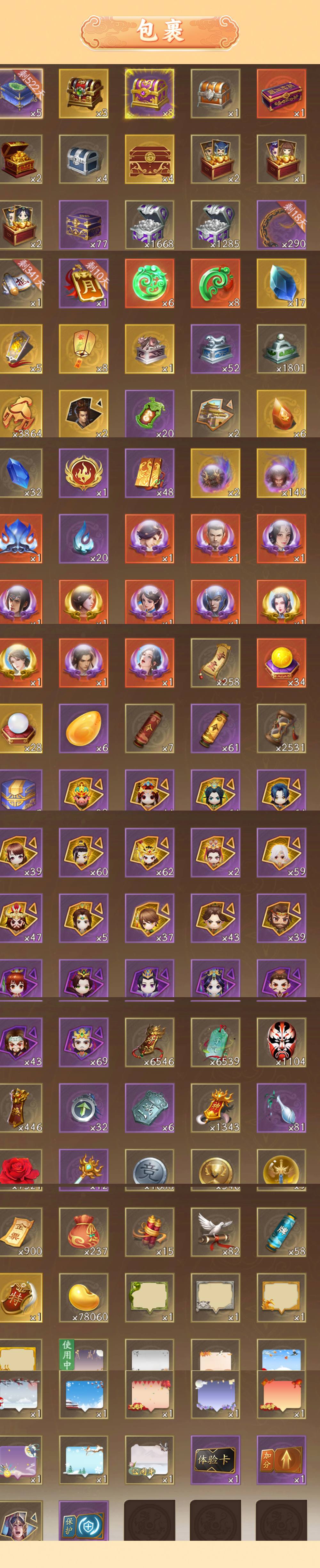Select the firecracker item x15
This screenshot has height=1568, width=320.
150,1232
